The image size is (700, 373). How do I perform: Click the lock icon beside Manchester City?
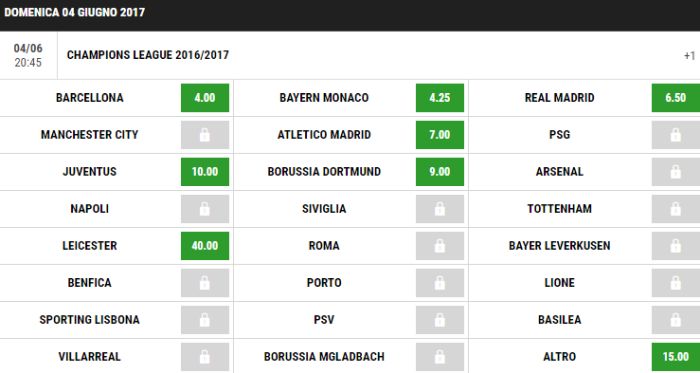[205, 135]
